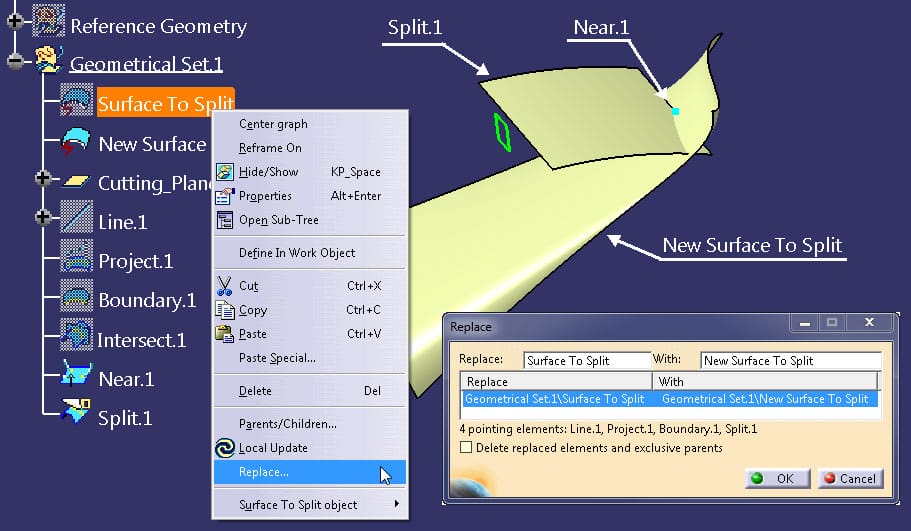Click the Cutting_Plane plane icon

click(x=76, y=182)
